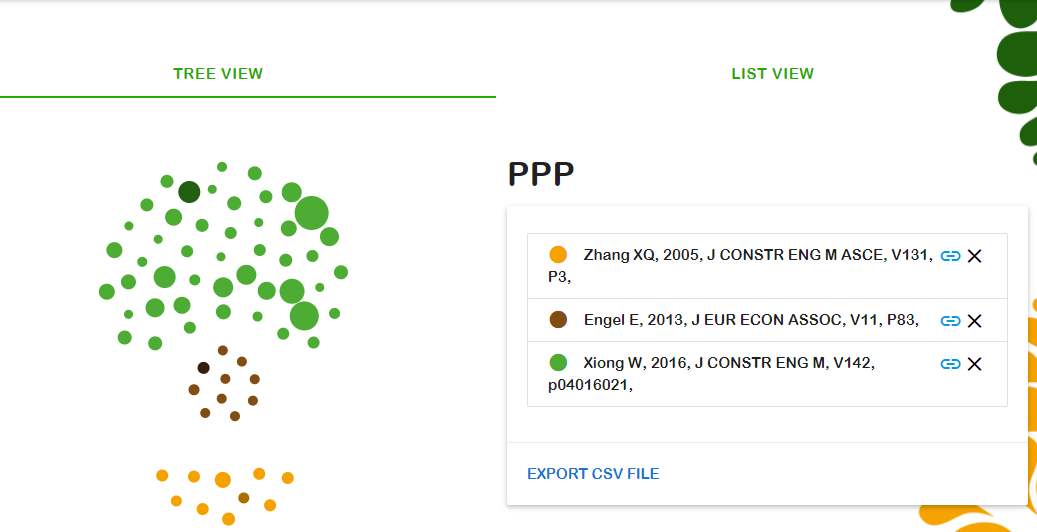Screen dimensions: 1037x532
Task: Switch to the List View tab
Action: 772,74
